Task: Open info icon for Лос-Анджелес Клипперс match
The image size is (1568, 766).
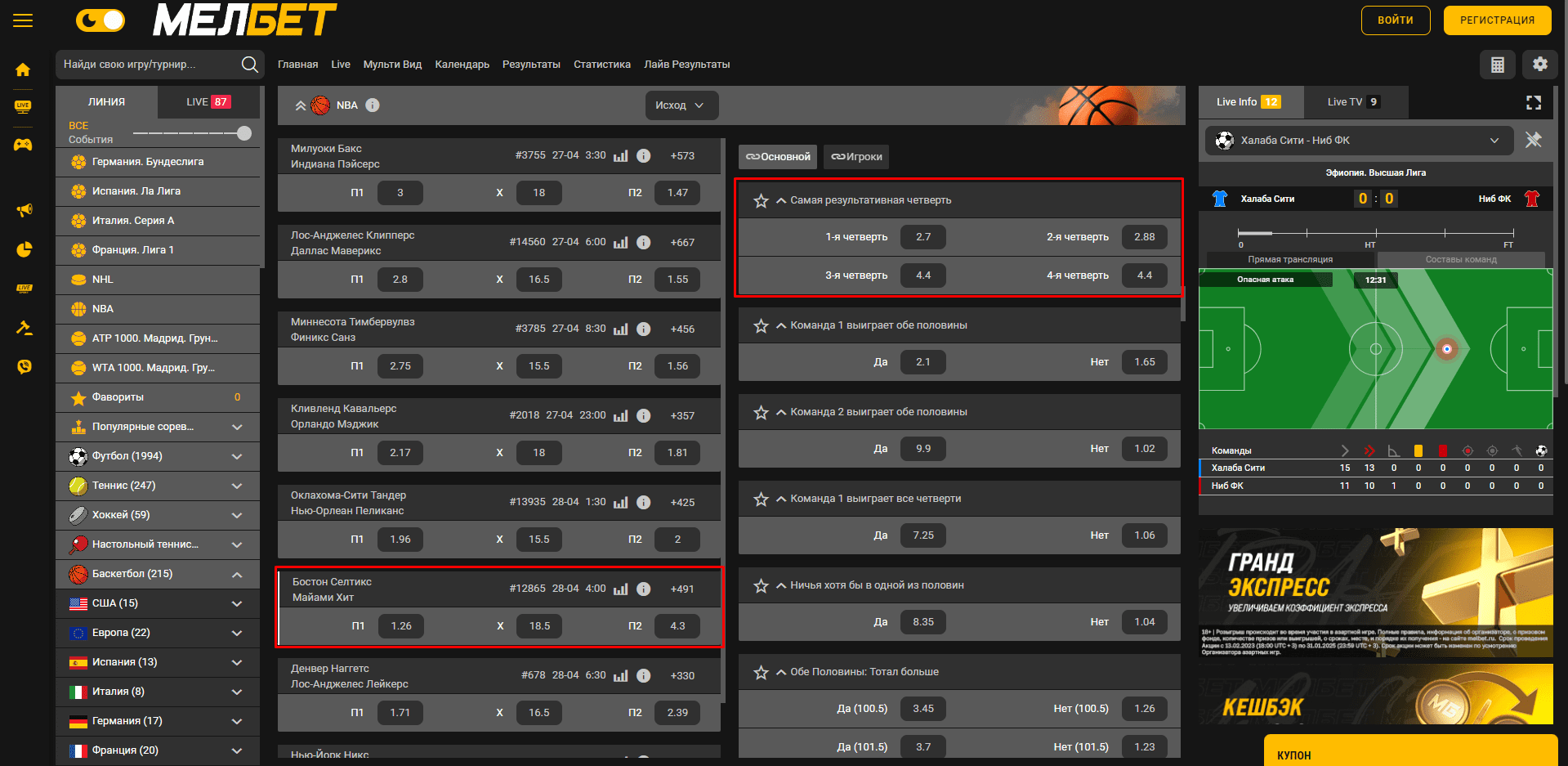Action: tap(644, 242)
